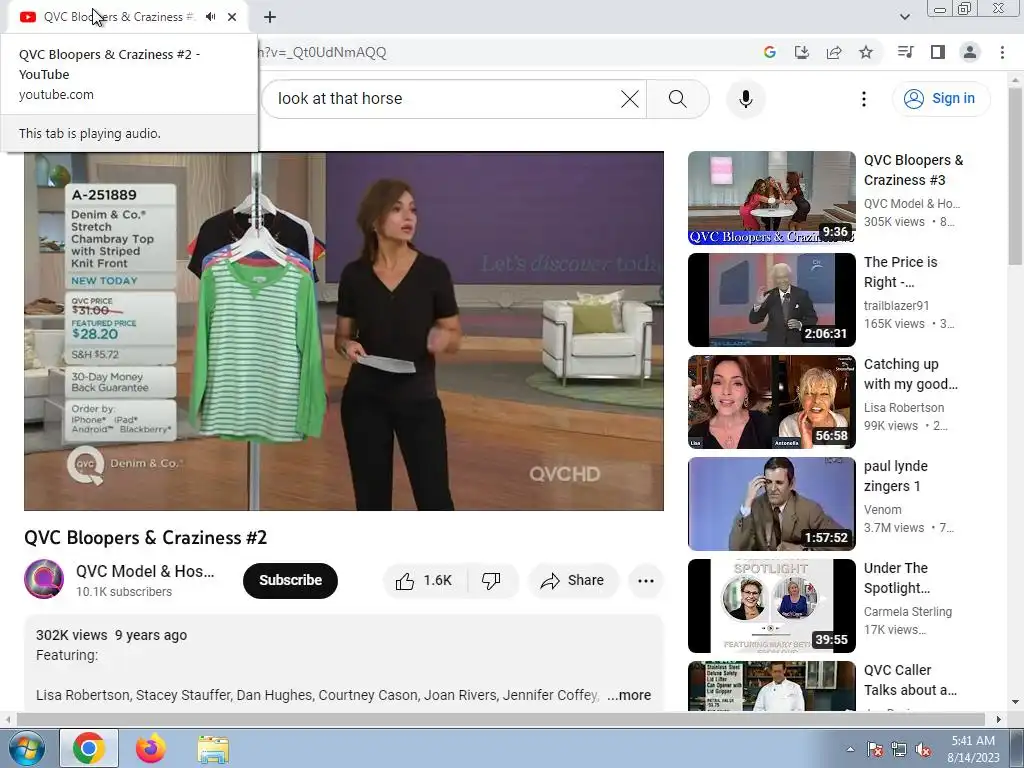Like the video with thumbs up
Image resolution: width=1024 pixels, height=768 pixels.
(425, 581)
